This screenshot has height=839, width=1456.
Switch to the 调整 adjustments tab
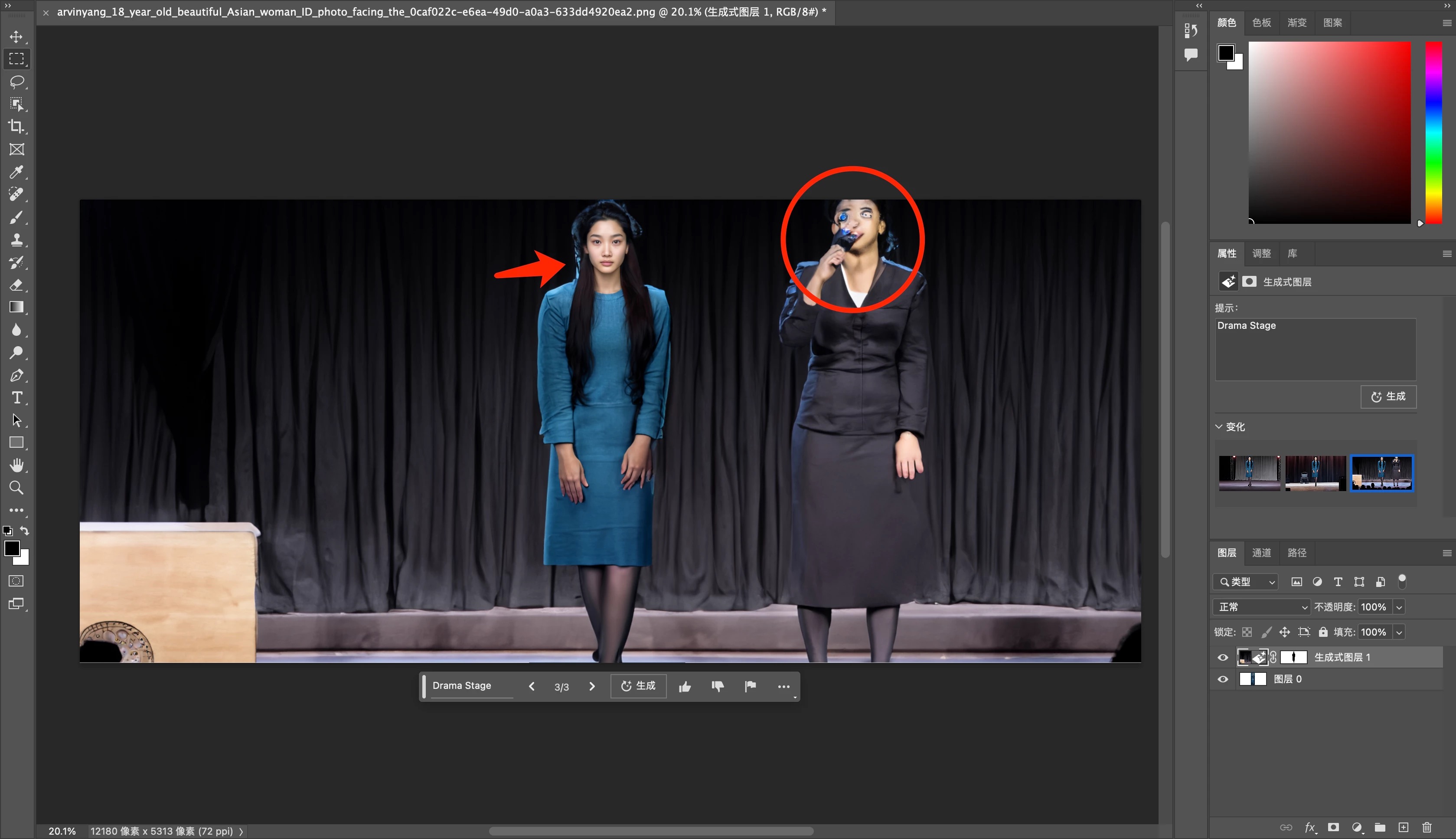1261,253
